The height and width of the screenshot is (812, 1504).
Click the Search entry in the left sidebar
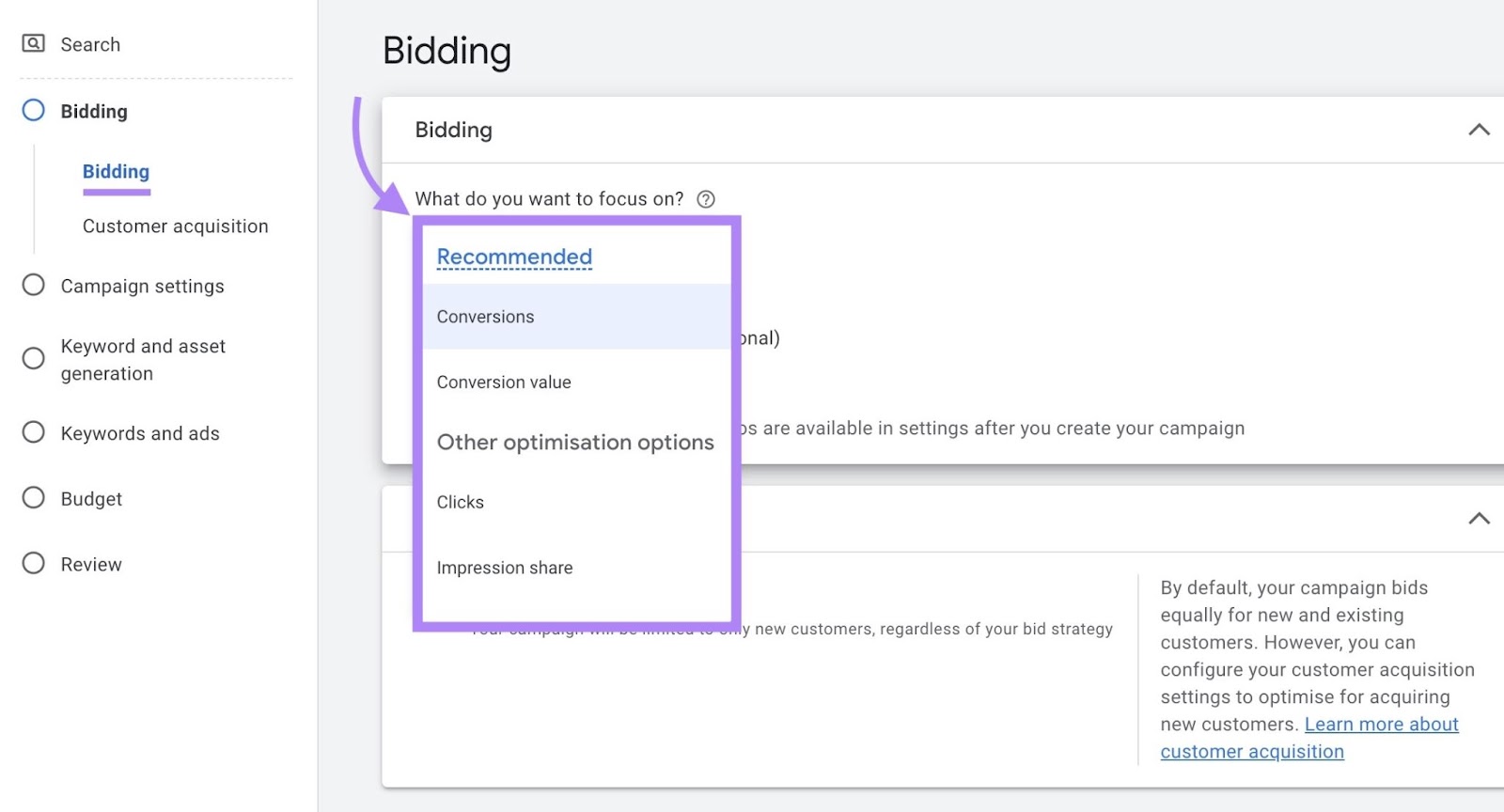[x=89, y=43]
